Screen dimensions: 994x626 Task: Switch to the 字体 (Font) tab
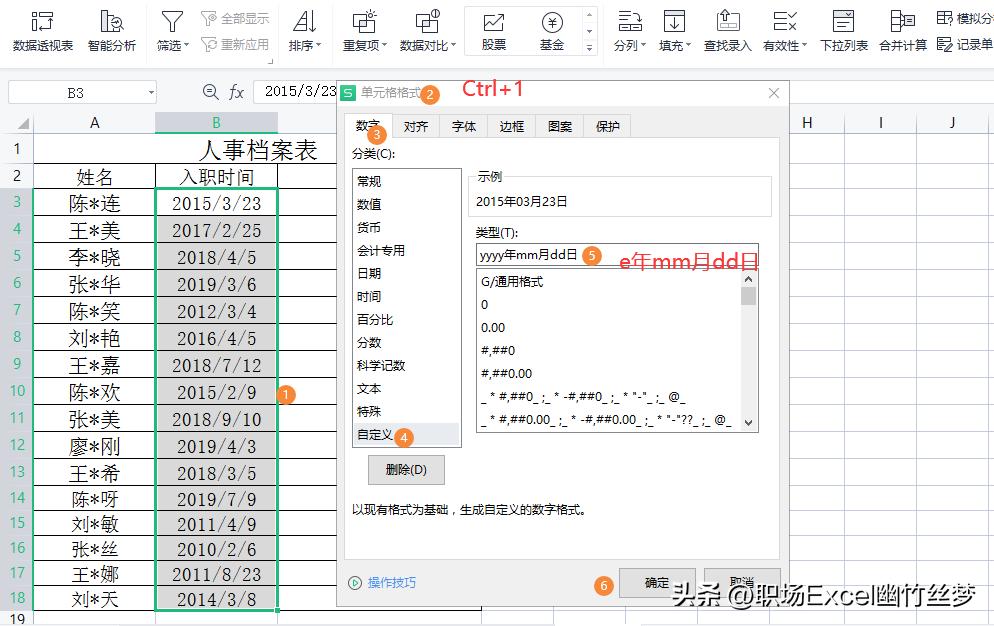coord(463,126)
